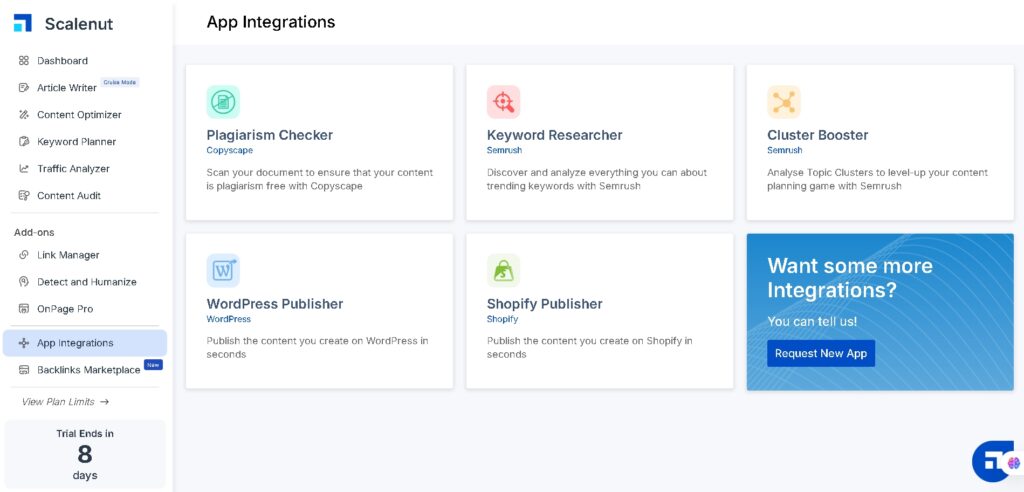The width and height of the screenshot is (1024, 492).
Task: Click the Content Optimizer wand icon
Action: (x=24, y=114)
